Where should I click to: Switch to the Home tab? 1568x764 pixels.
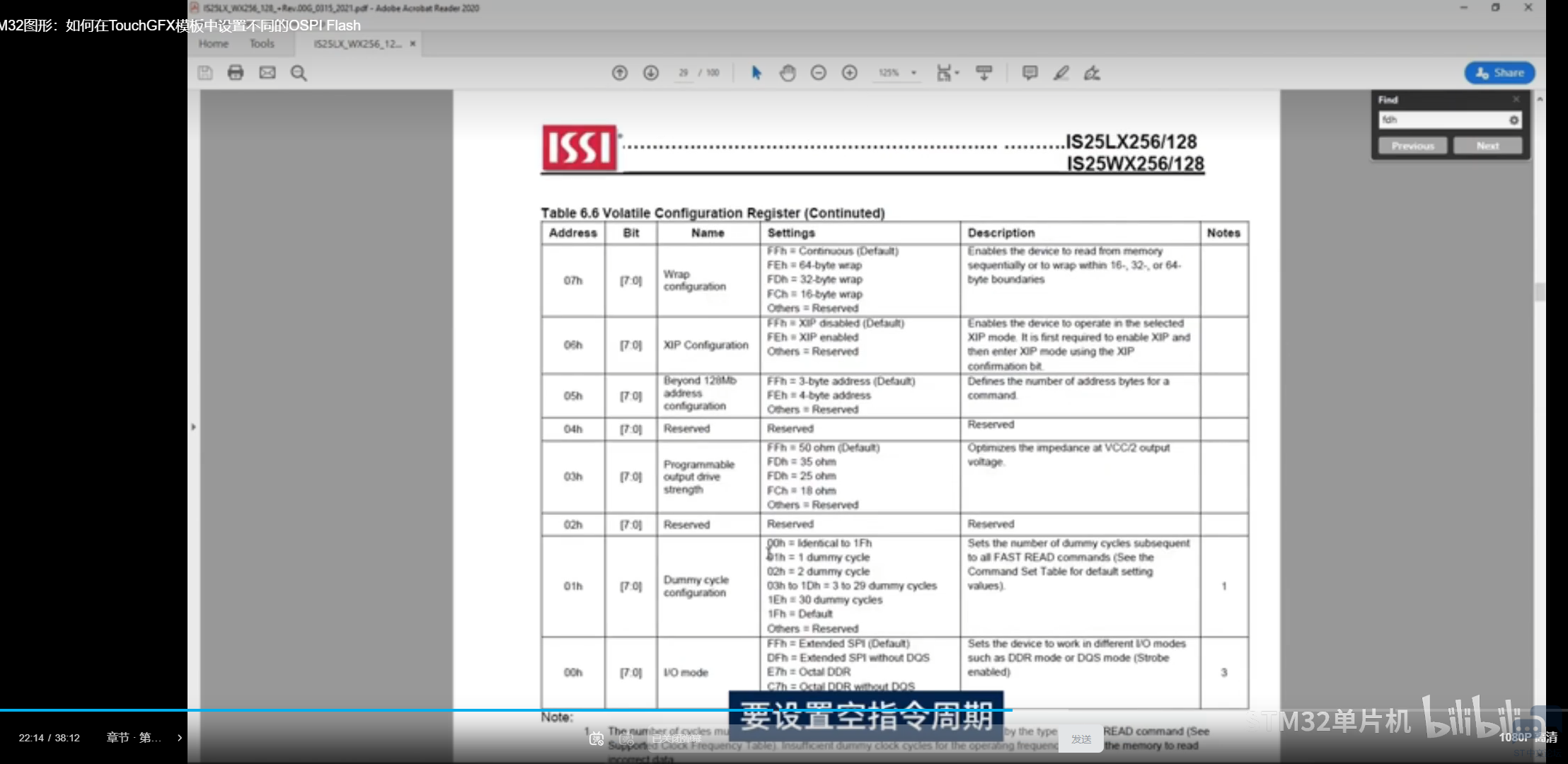(x=213, y=44)
